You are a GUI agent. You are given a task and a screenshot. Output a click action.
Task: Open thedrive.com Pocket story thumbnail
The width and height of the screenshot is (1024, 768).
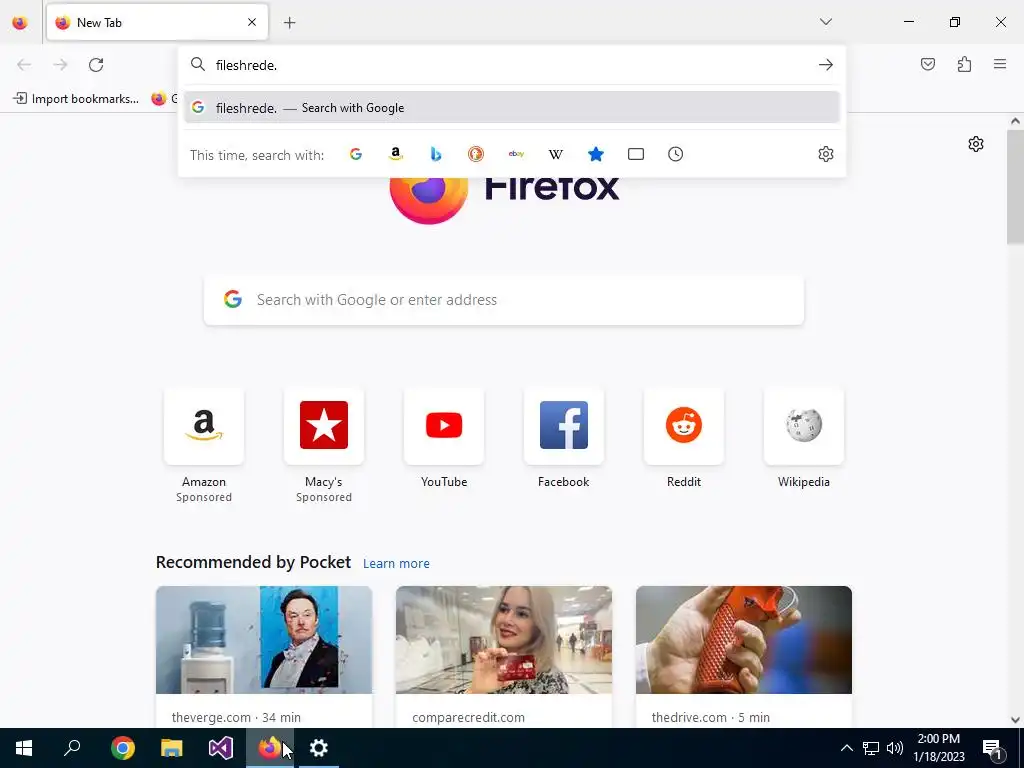click(x=744, y=639)
